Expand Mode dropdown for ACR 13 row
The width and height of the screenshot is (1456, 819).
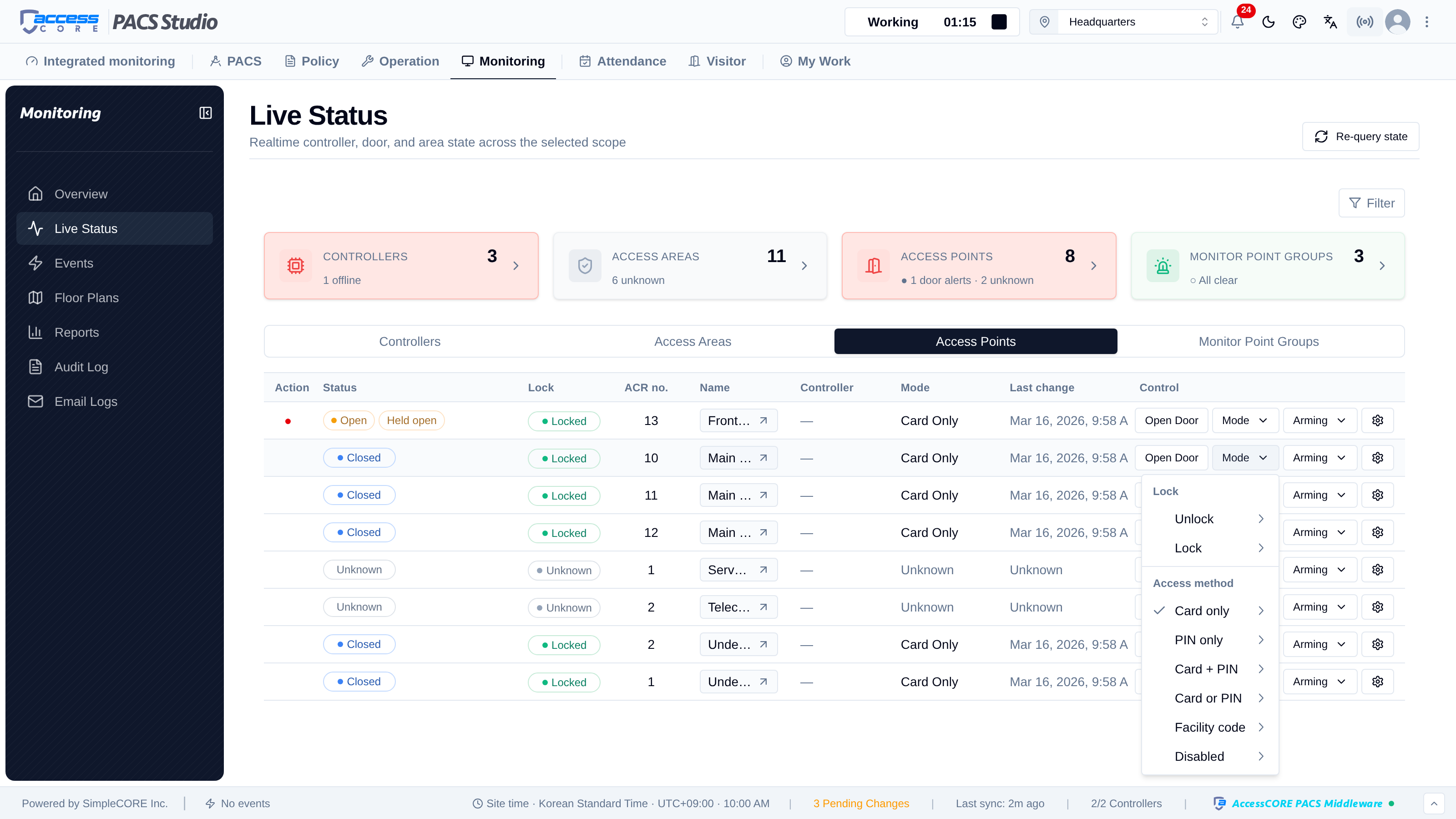1245,420
